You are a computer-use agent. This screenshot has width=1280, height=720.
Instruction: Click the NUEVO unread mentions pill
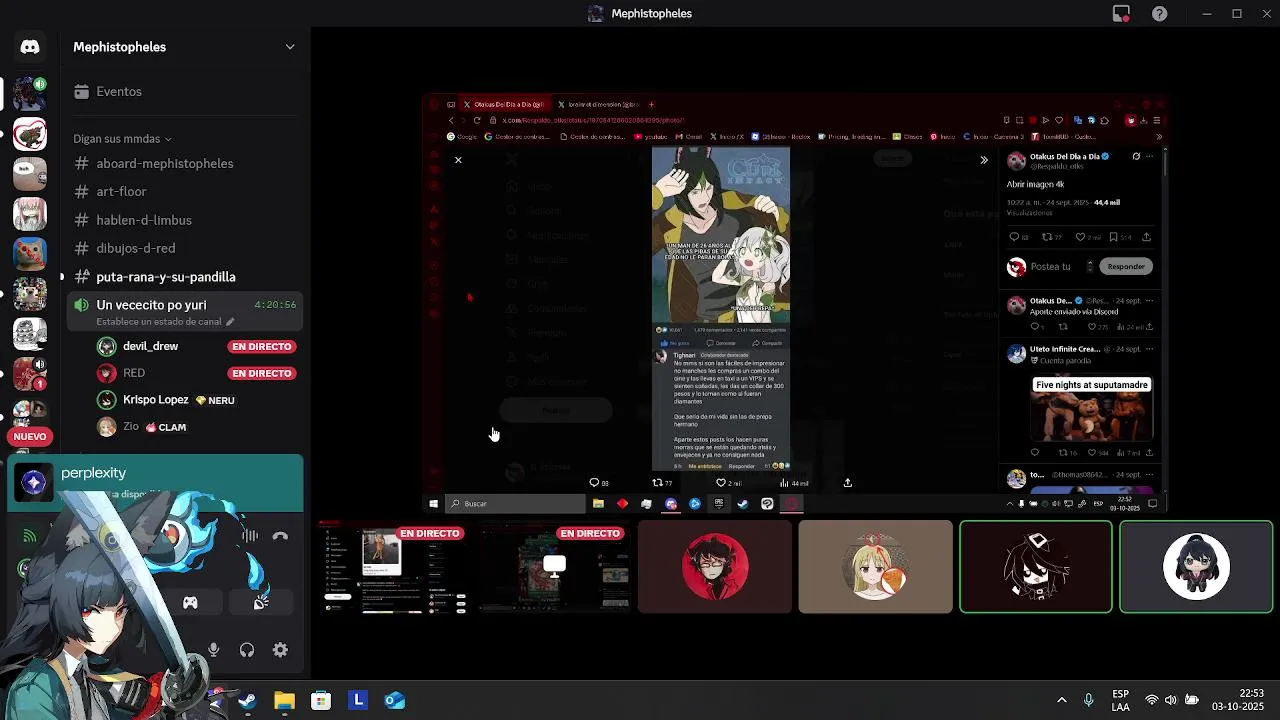30,436
